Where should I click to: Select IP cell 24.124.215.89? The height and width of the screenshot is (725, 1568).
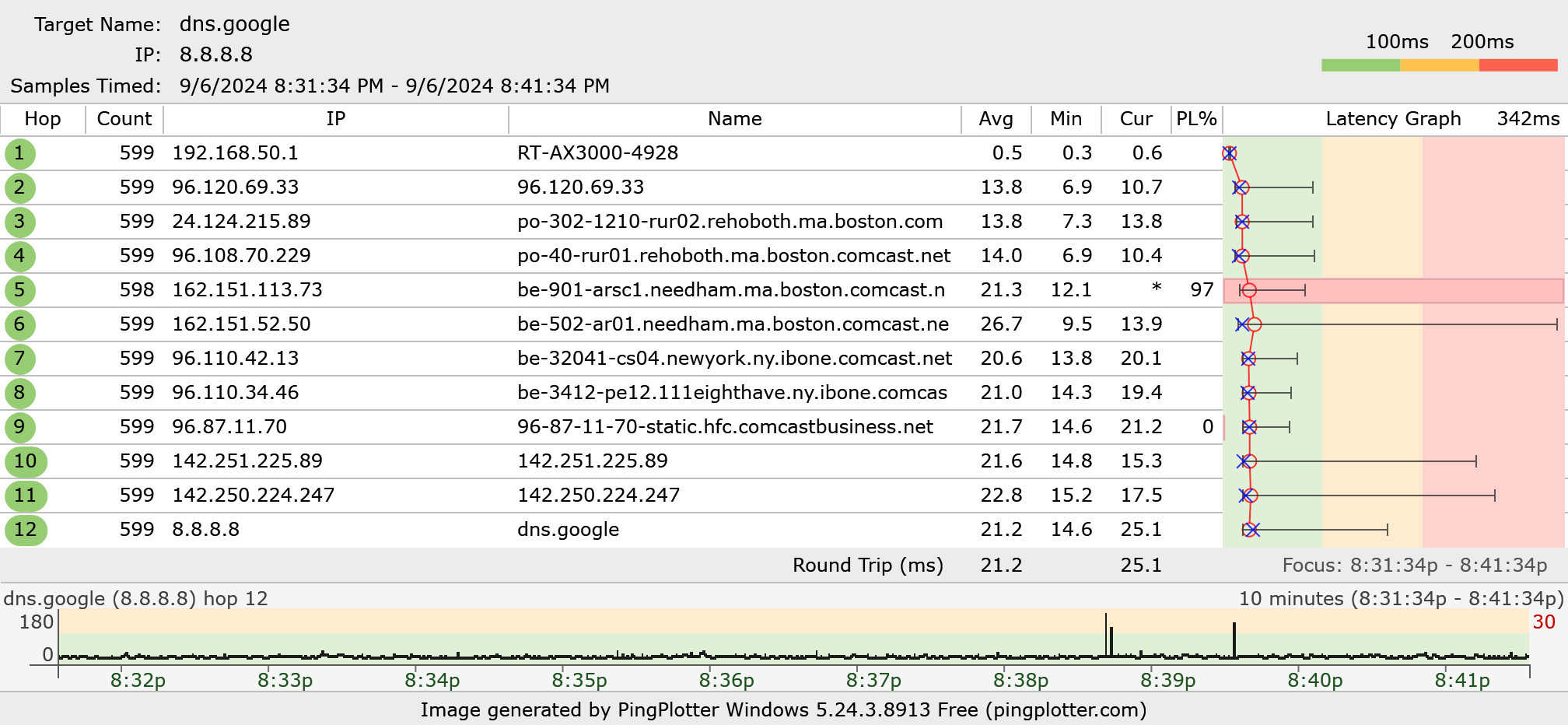coord(242,222)
